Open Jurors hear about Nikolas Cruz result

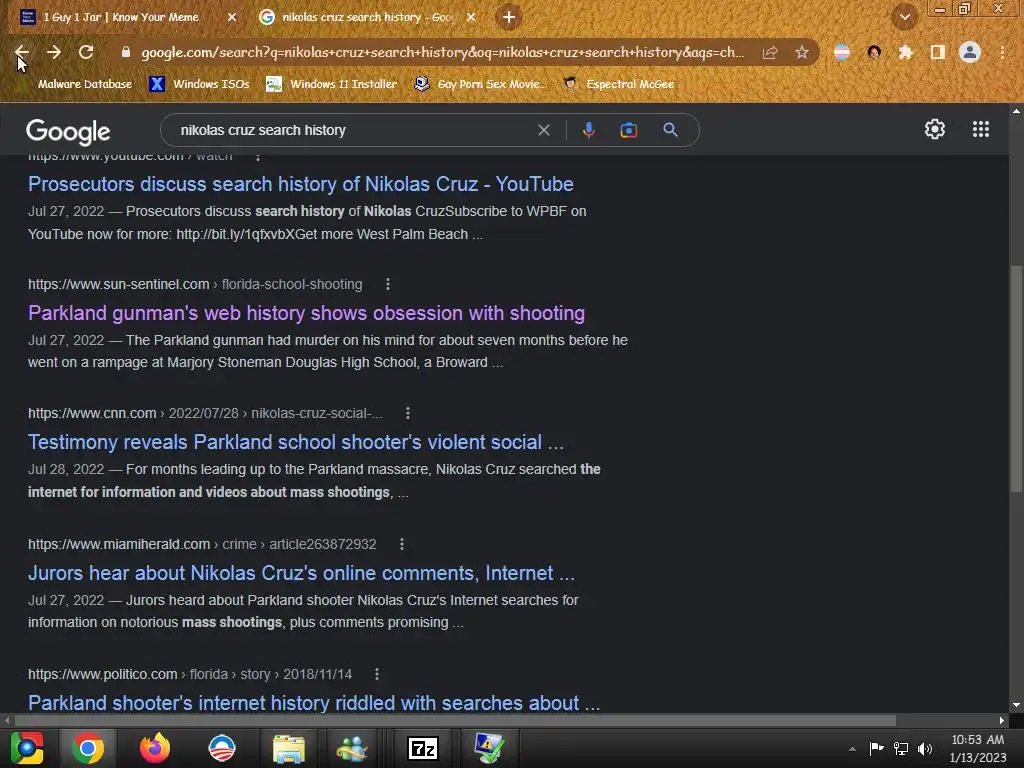301,573
